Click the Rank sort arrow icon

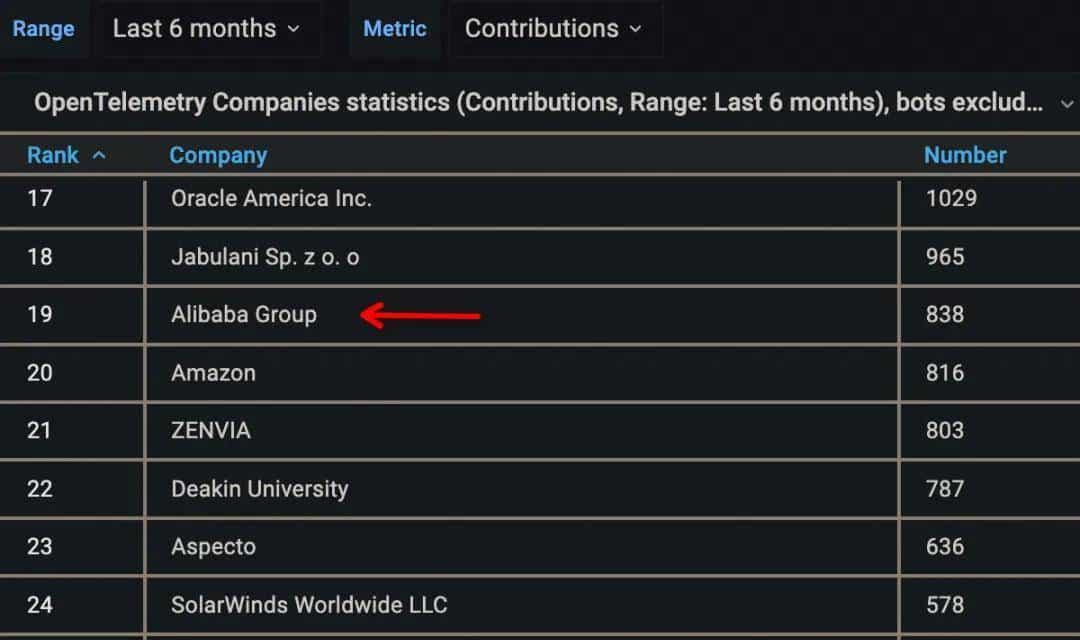(99, 155)
